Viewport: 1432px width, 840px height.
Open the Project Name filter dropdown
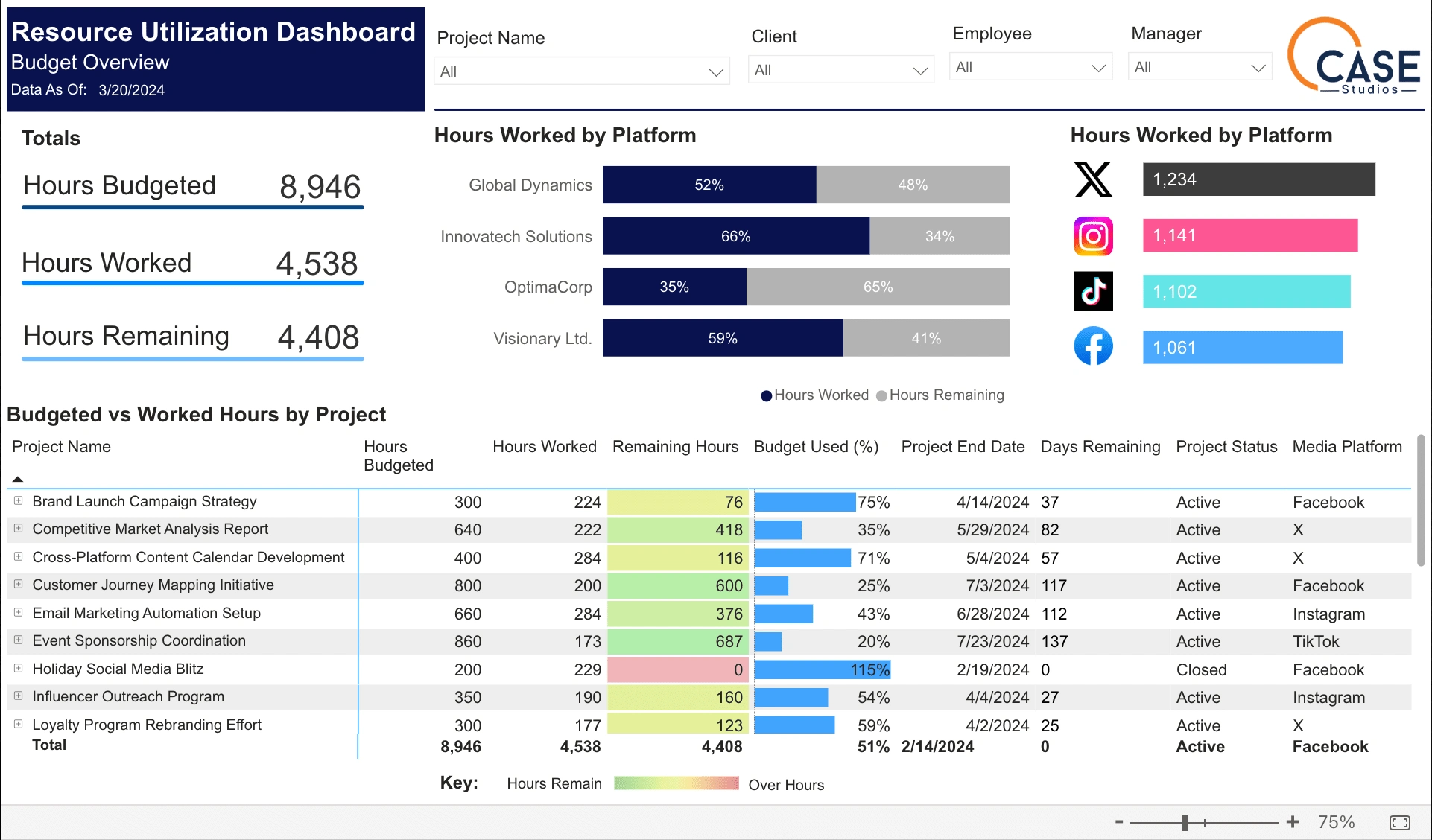coord(582,71)
